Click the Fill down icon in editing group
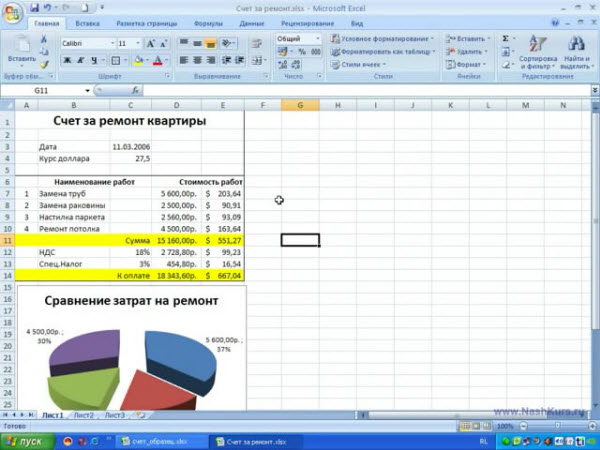The height and width of the screenshot is (450, 600). (x=505, y=52)
